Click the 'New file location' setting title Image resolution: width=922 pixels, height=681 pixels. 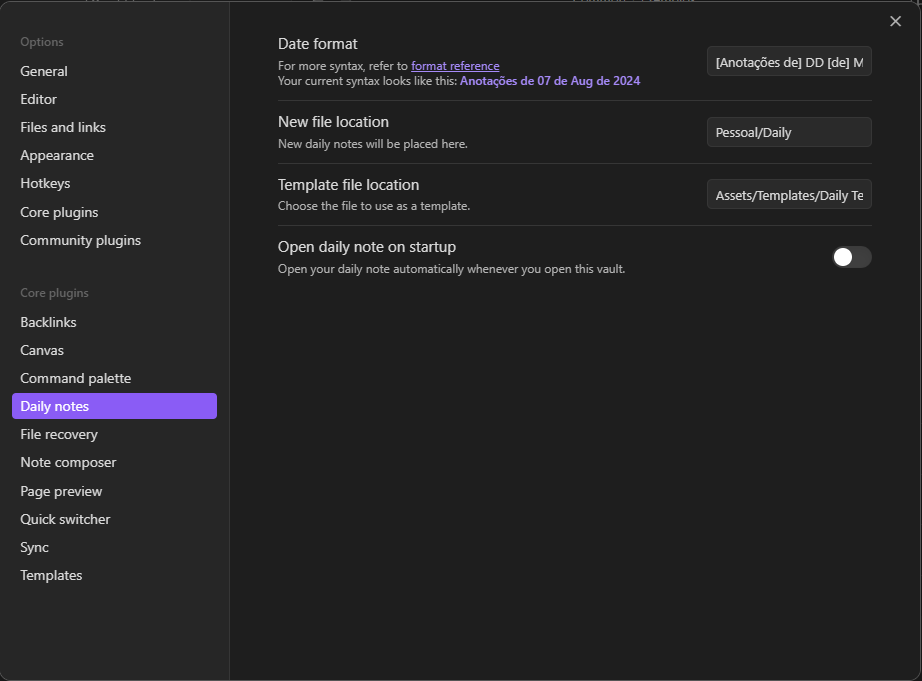333,122
